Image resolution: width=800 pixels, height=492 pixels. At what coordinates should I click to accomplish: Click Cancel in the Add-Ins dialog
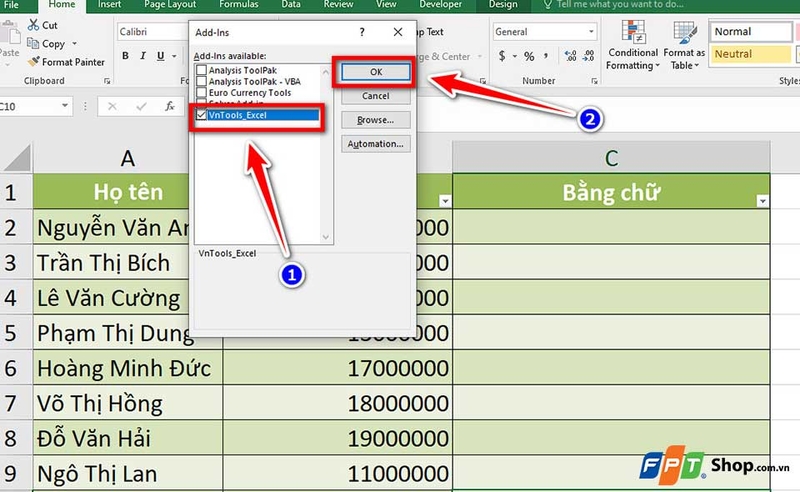[376, 96]
